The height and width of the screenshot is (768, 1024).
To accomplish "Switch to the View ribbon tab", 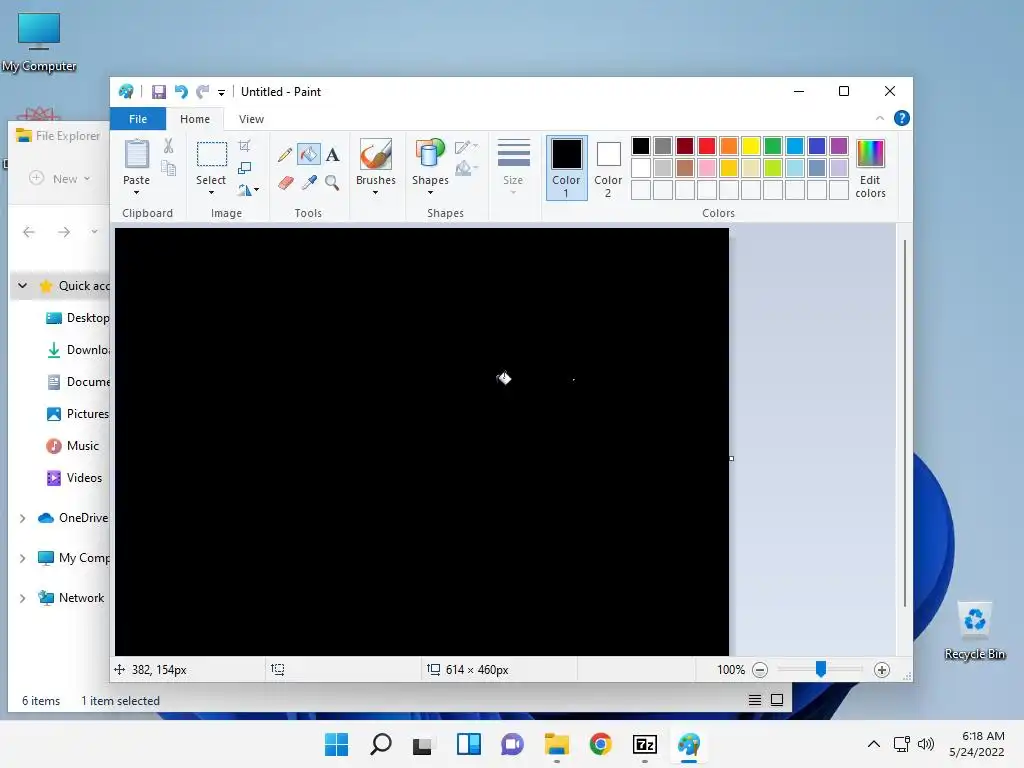I will (x=251, y=119).
